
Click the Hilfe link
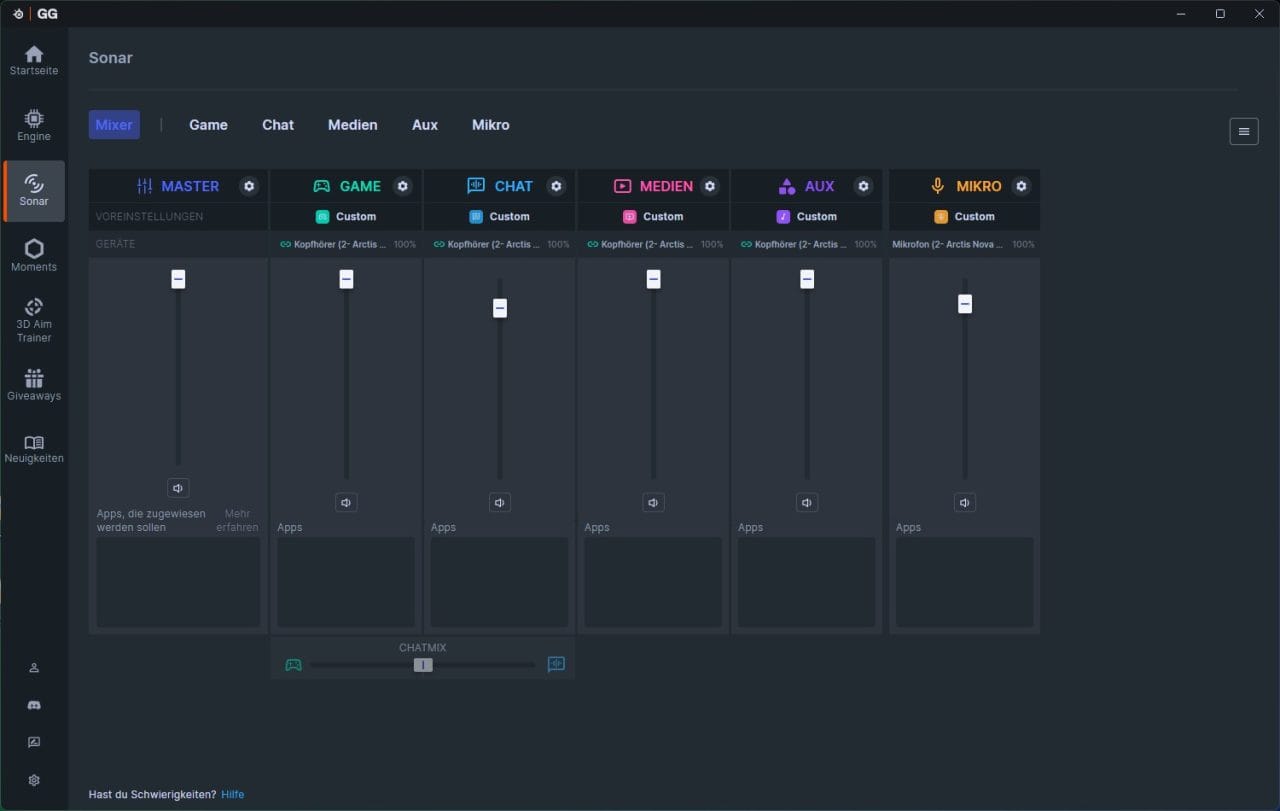pyautogui.click(x=233, y=794)
